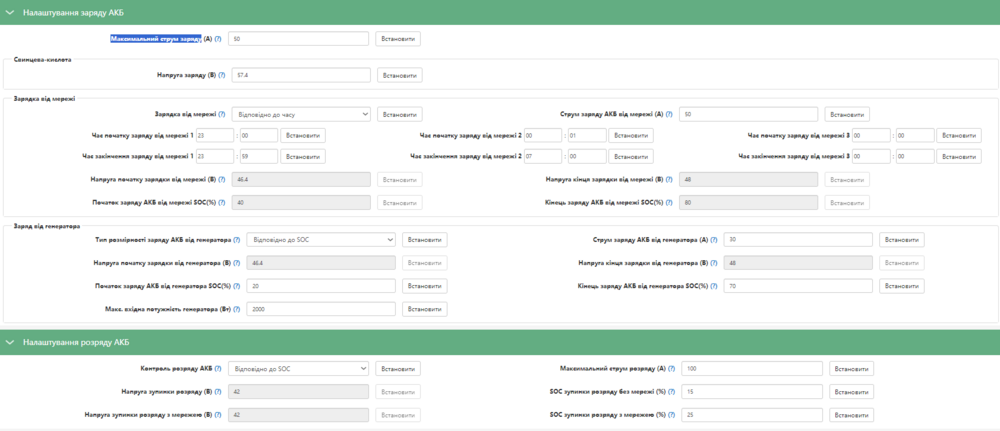
Task: Open help tooltip for Зарядка від мережі
Action: click(222, 114)
